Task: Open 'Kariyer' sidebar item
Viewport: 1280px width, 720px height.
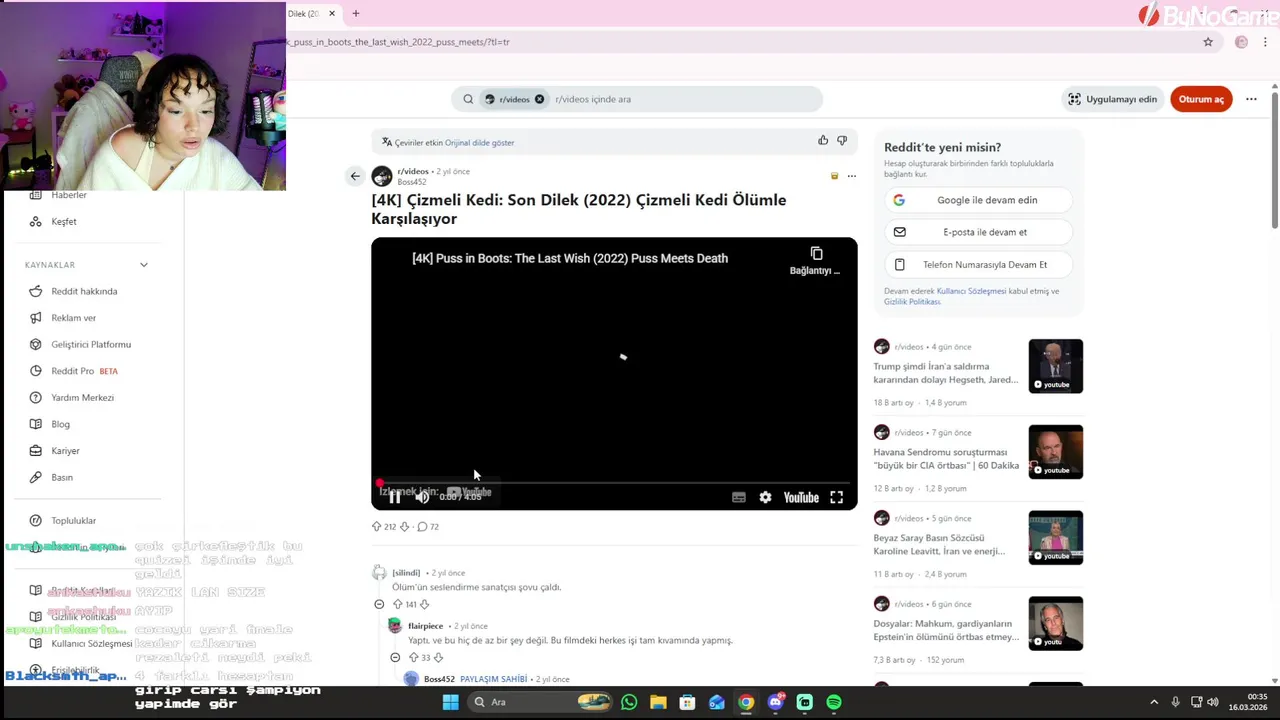Action: (x=65, y=451)
